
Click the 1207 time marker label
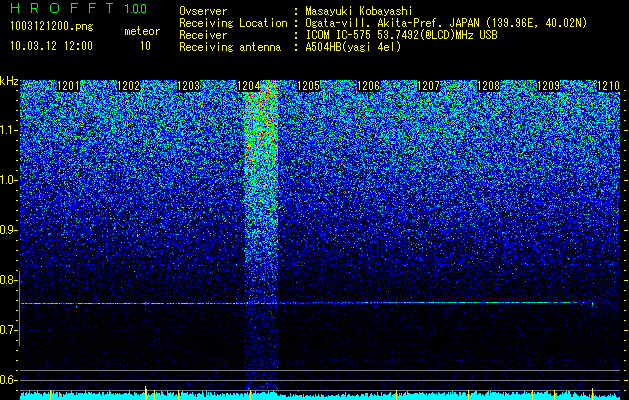(428, 86)
